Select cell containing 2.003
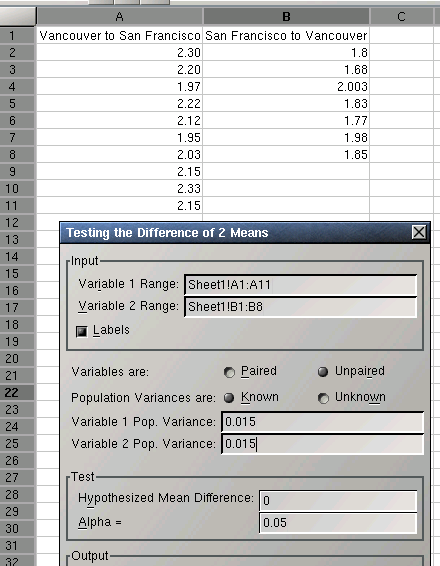The image size is (440, 566). pyautogui.click(x=286, y=87)
